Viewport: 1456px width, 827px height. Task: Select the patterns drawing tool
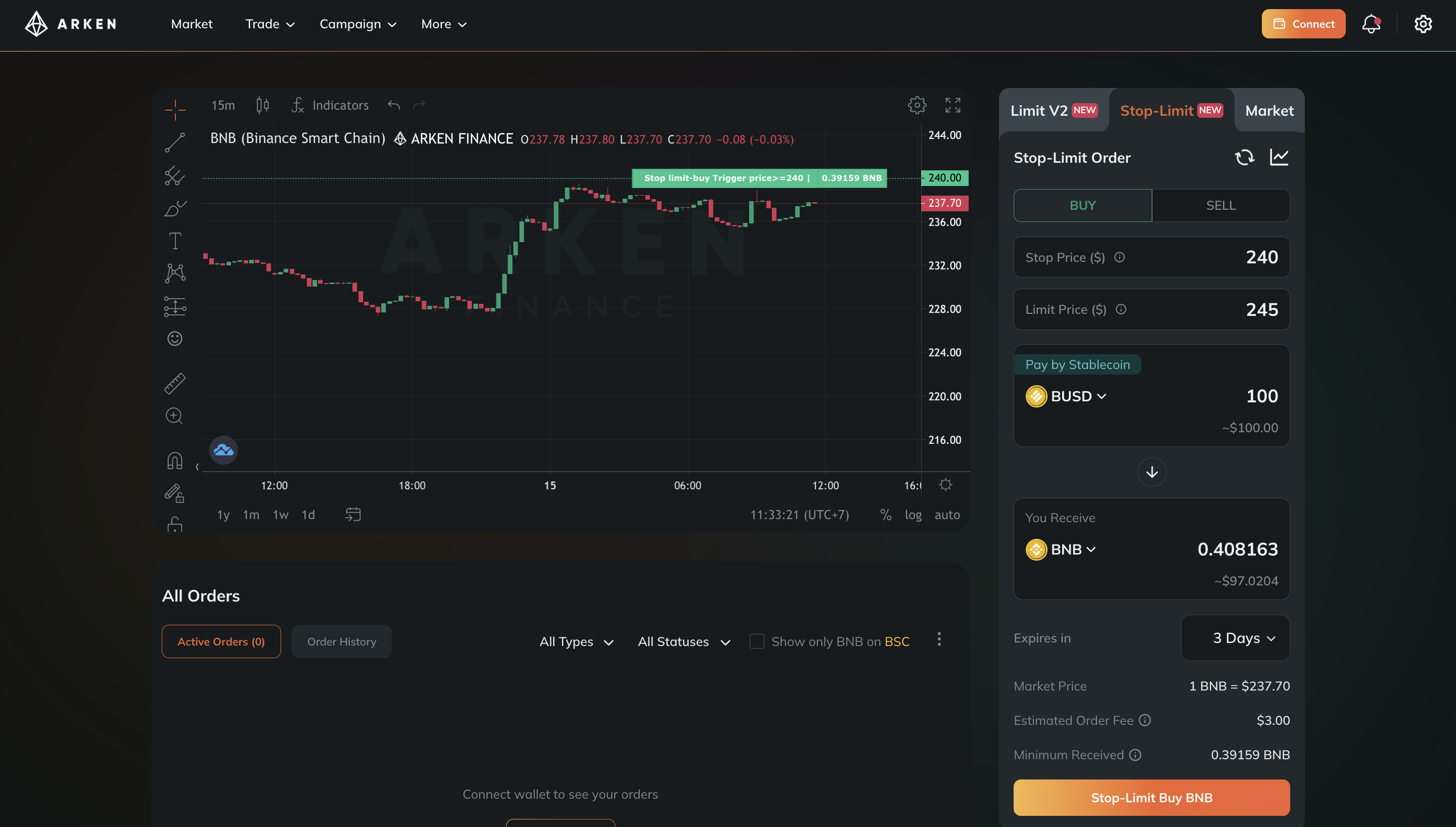175,273
